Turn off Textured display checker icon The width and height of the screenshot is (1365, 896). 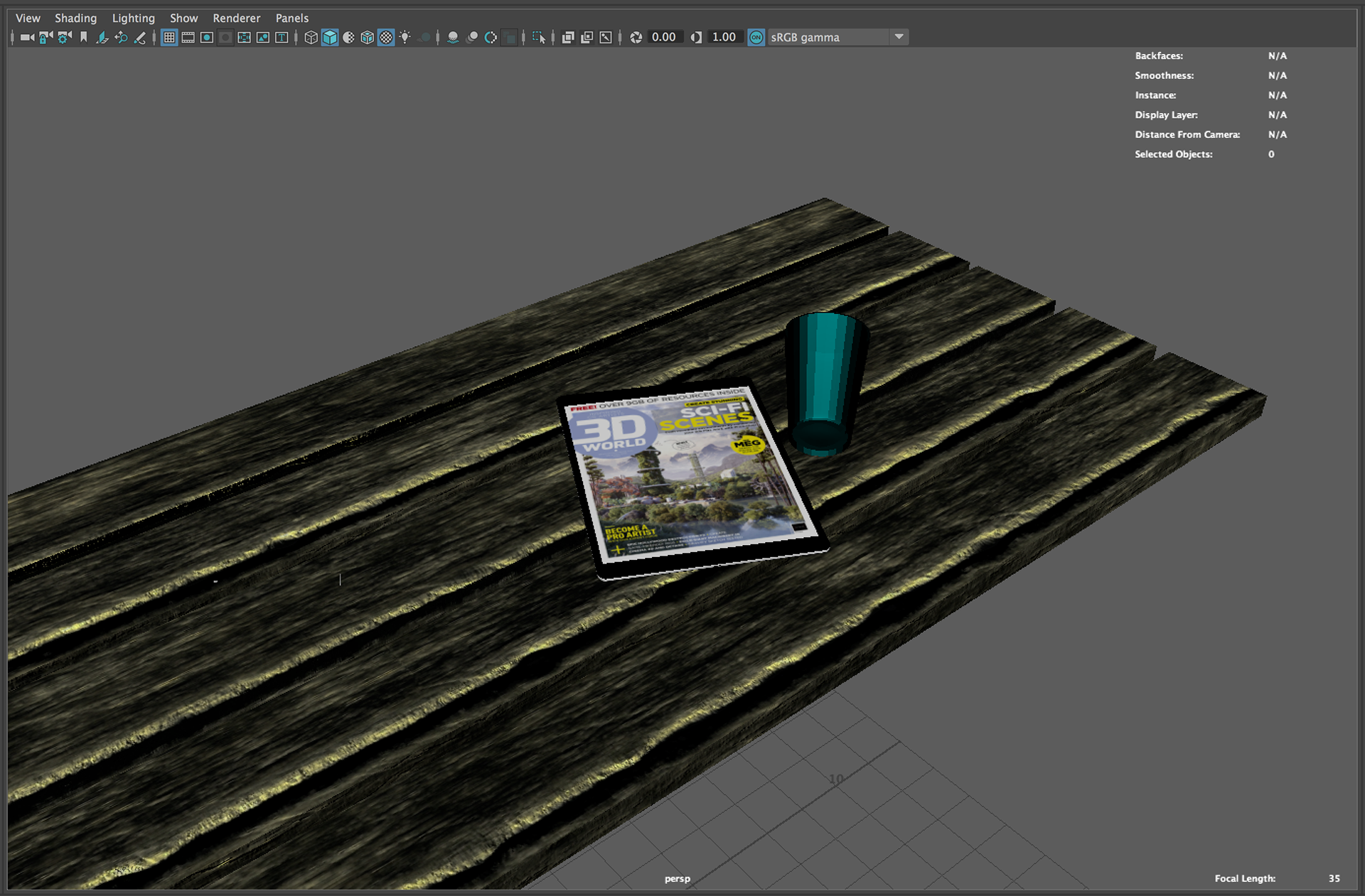[x=386, y=38]
